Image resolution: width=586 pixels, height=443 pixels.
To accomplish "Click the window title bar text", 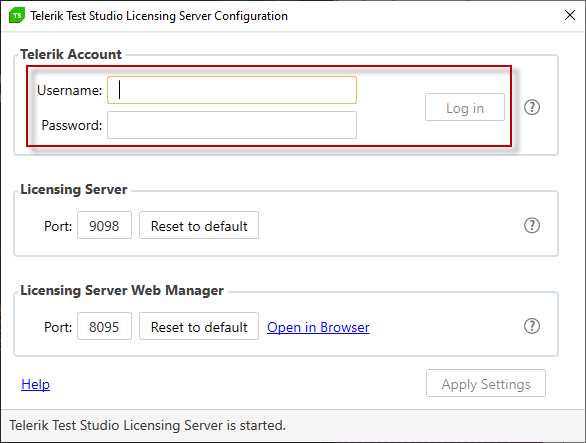I will (x=159, y=16).
